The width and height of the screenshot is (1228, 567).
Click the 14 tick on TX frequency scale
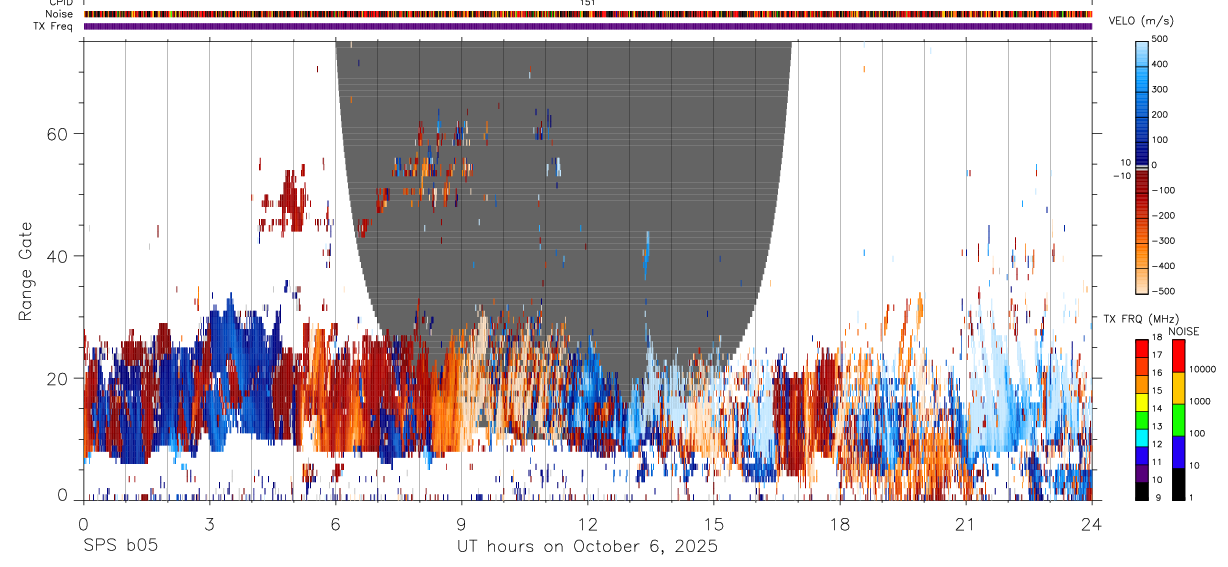point(1158,409)
